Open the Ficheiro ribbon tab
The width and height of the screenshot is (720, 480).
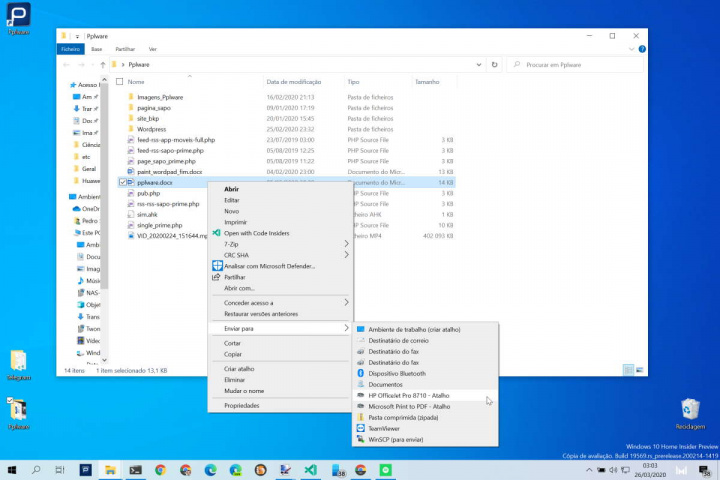pyautogui.click(x=70, y=48)
